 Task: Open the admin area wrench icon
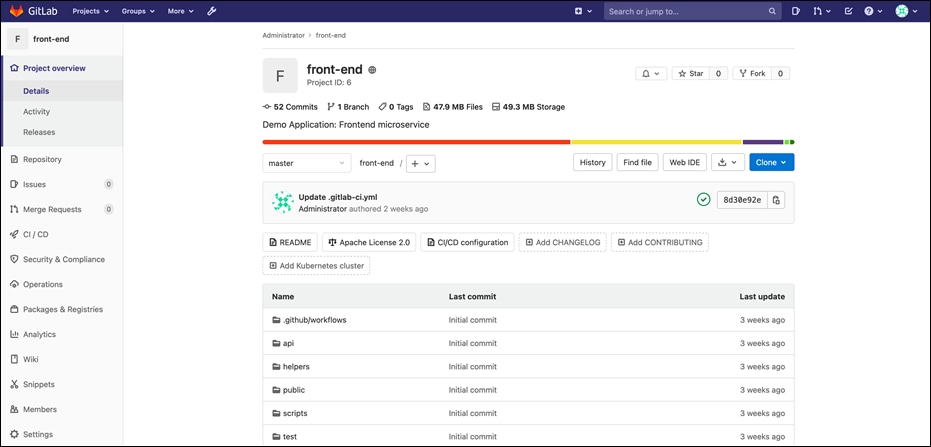click(x=212, y=11)
